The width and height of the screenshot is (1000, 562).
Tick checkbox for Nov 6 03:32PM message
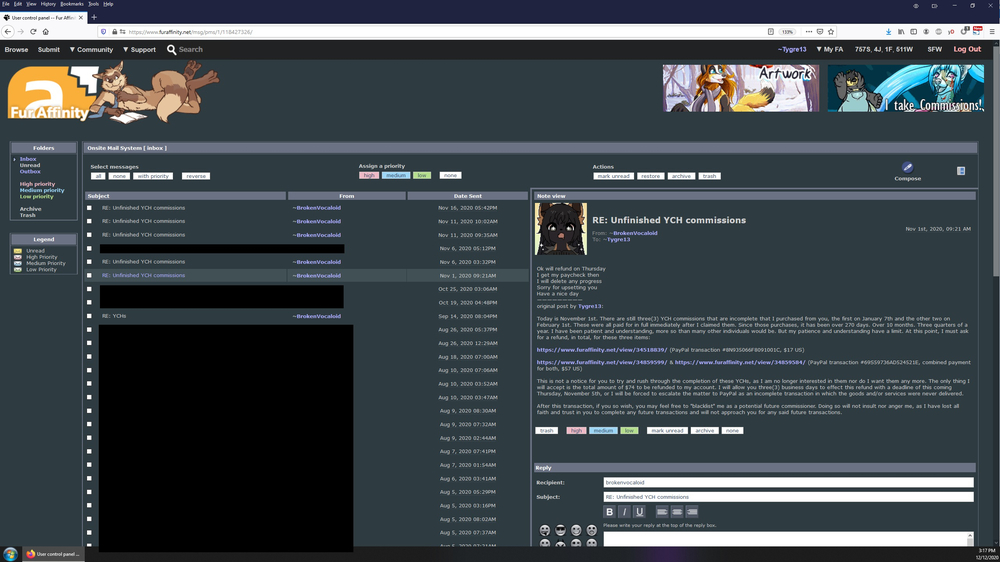coord(89,262)
